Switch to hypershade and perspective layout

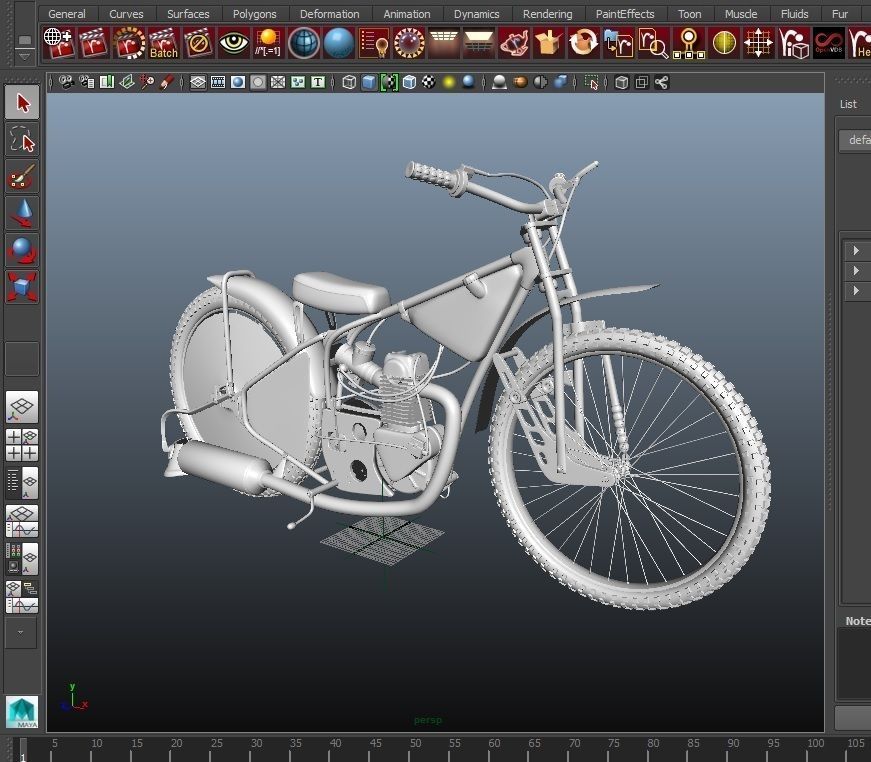pyautogui.click(x=22, y=558)
